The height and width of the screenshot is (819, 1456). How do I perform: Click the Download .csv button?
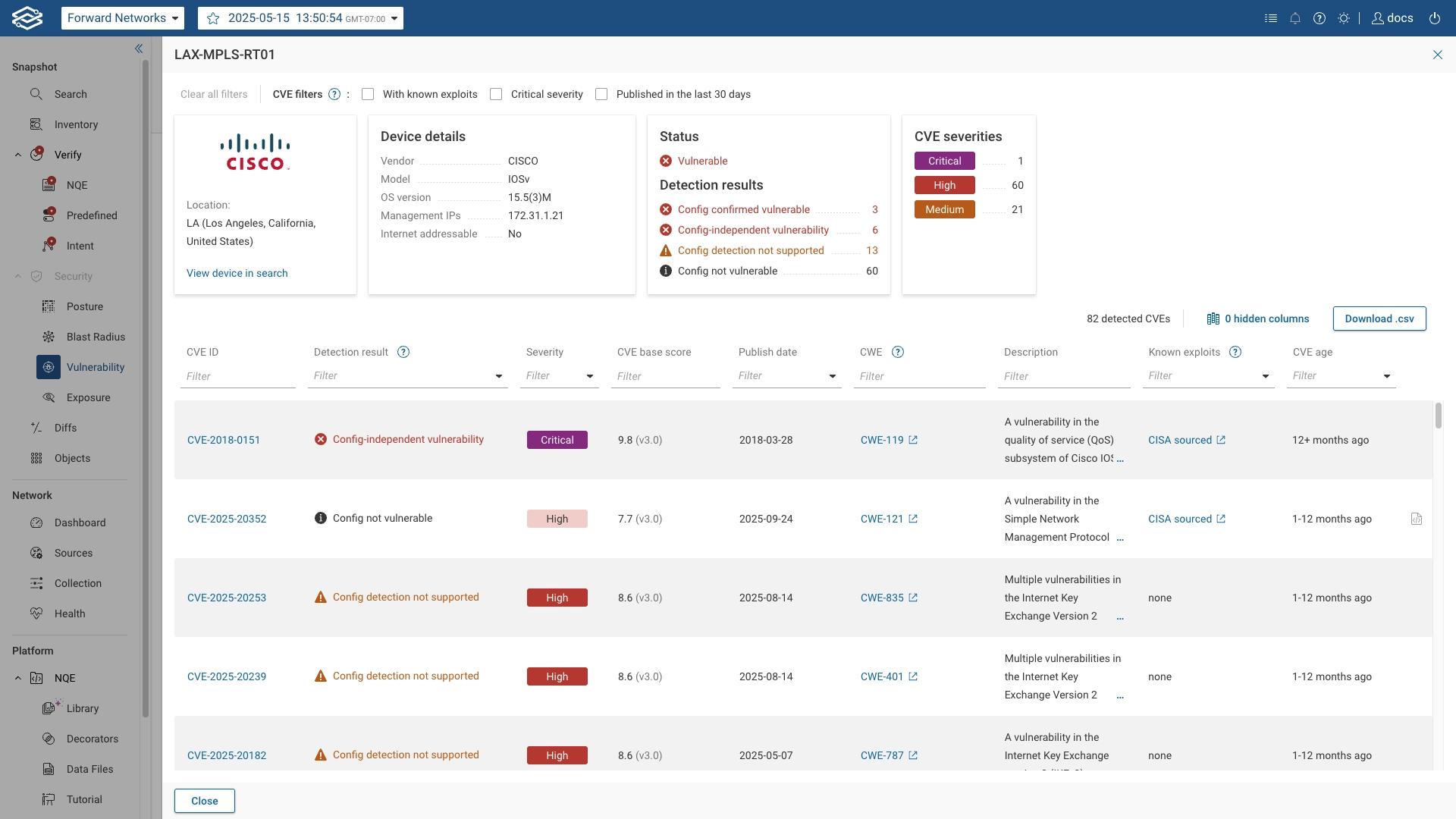tap(1379, 318)
